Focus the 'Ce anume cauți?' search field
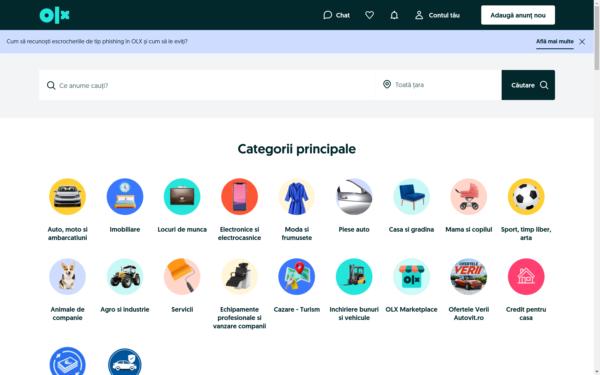 tap(207, 85)
